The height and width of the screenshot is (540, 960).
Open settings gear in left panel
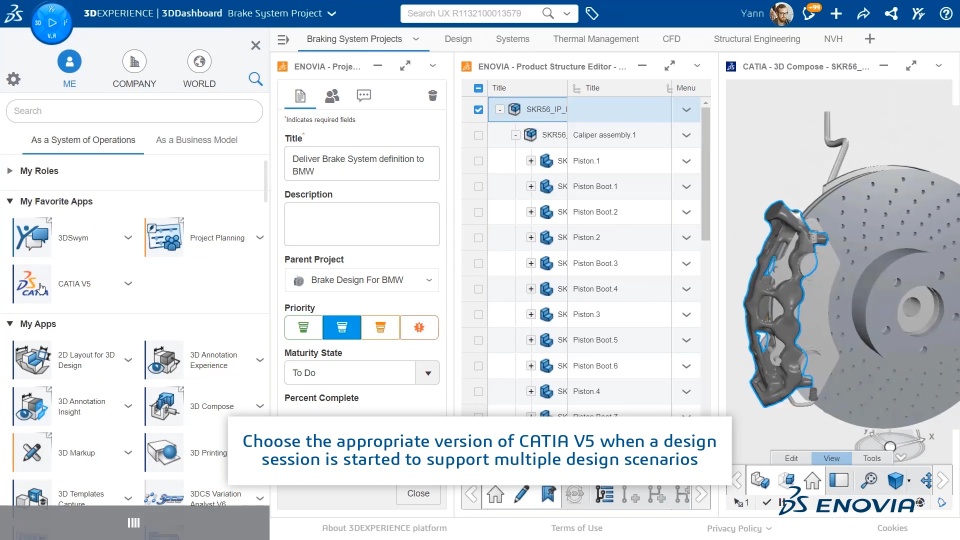click(x=13, y=78)
